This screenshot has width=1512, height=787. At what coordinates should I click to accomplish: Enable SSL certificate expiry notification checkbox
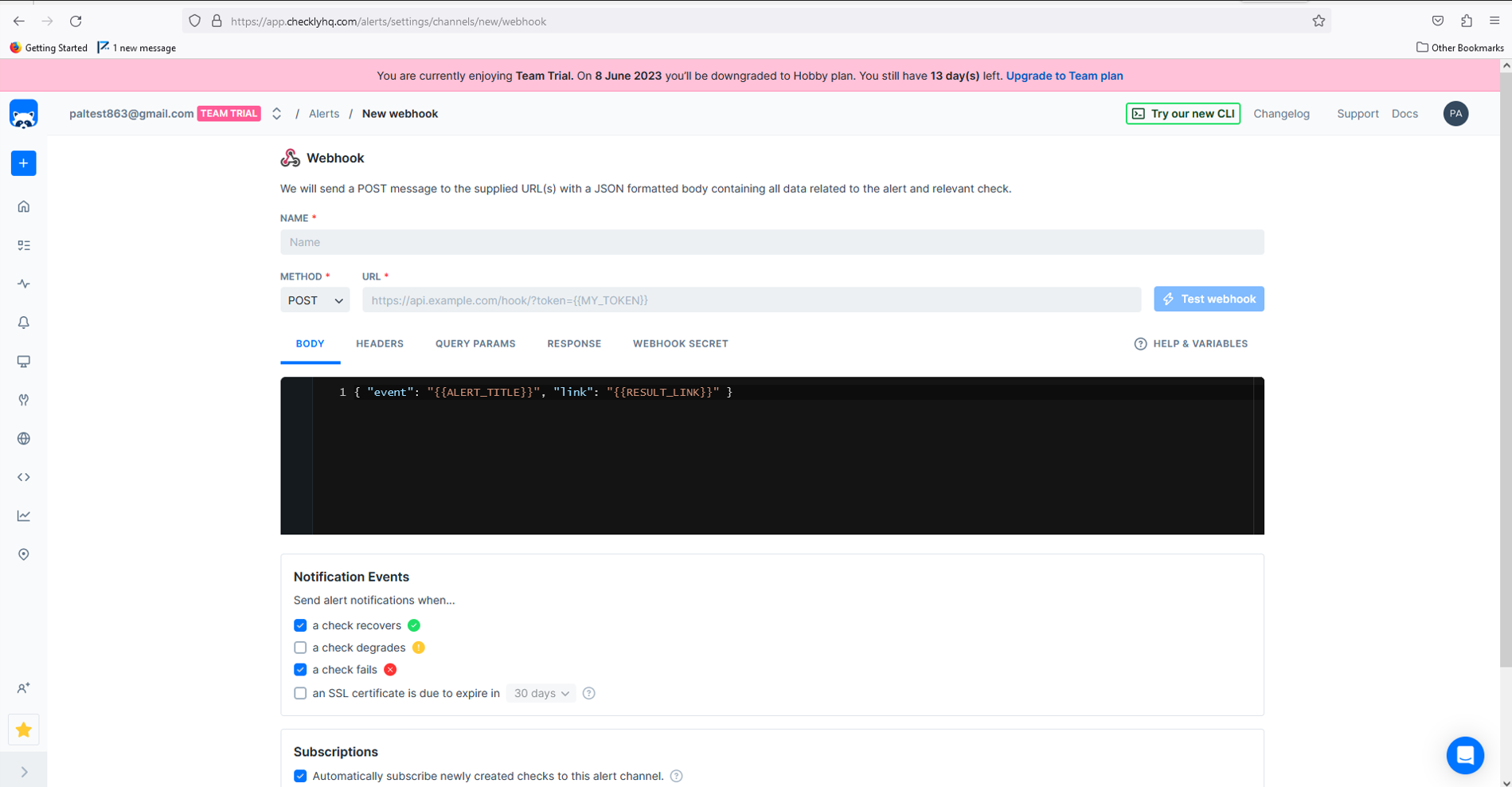pyautogui.click(x=300, y=693)
